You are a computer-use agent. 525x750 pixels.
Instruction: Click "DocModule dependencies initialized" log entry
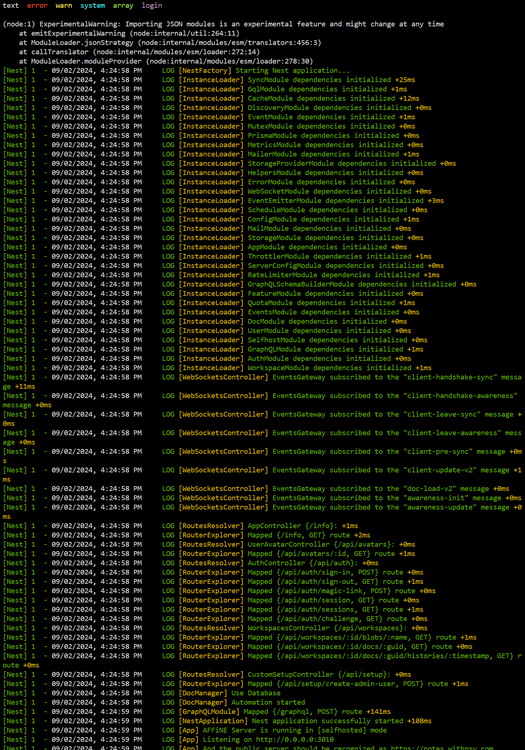click(327, 321)
